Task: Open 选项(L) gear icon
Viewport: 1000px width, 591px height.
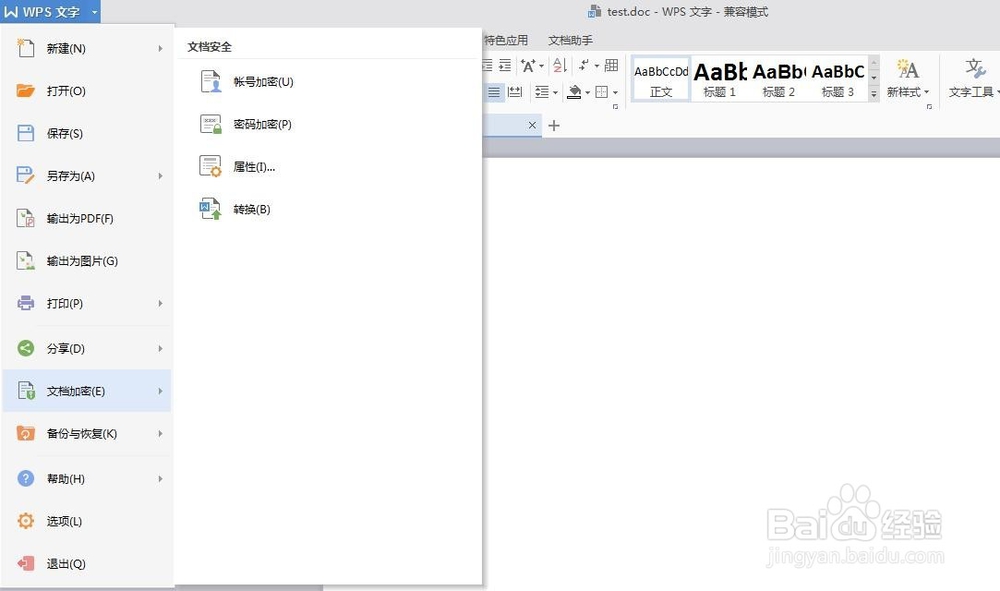Action: [x=26, y=521]
